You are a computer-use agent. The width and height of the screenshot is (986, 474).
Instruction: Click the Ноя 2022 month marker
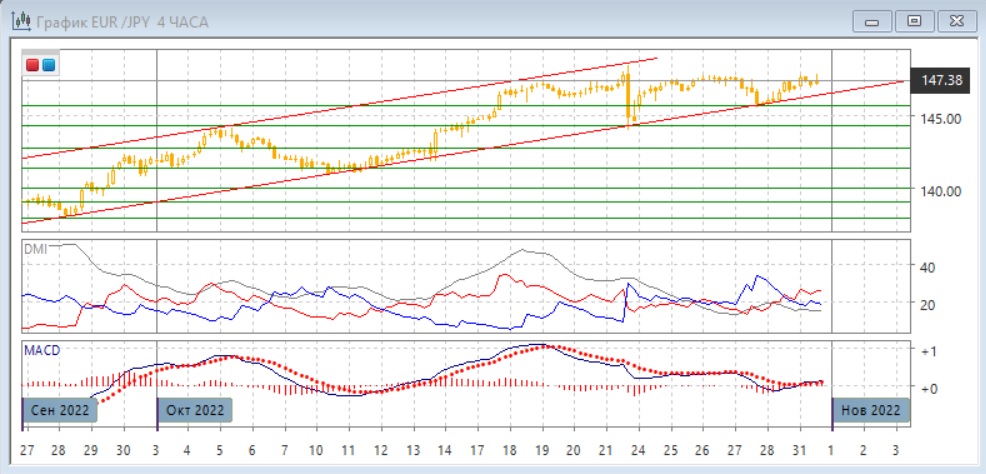pos(870,410)
